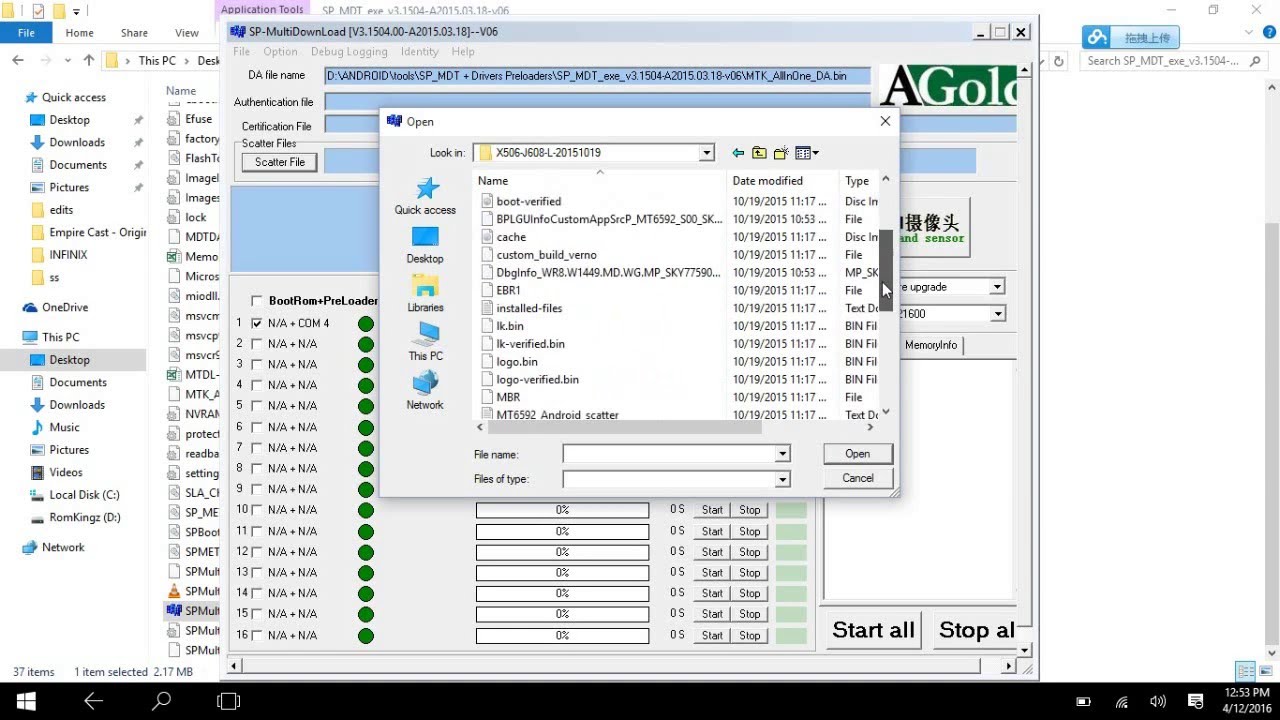Open Option menu
1280x720 pixels.
tap(280, 52)
